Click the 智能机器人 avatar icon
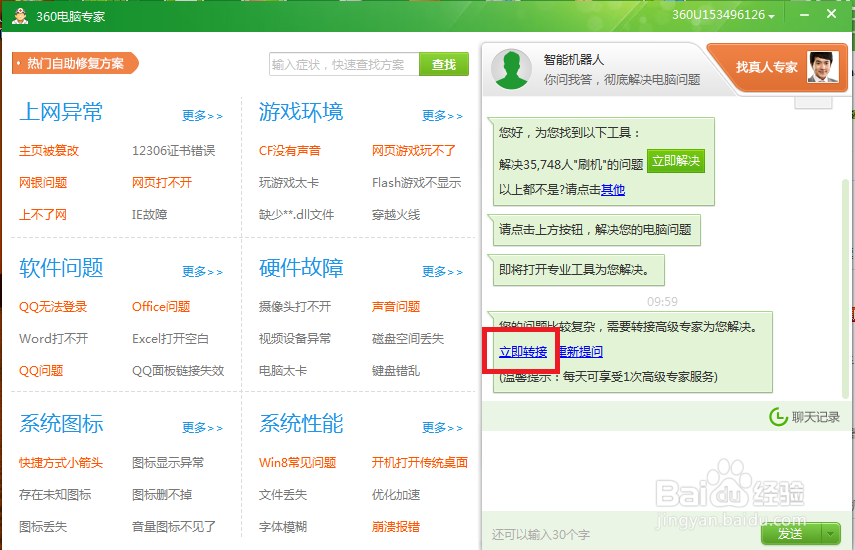This screenshot has width=855, height=550. tap(511, 69)
